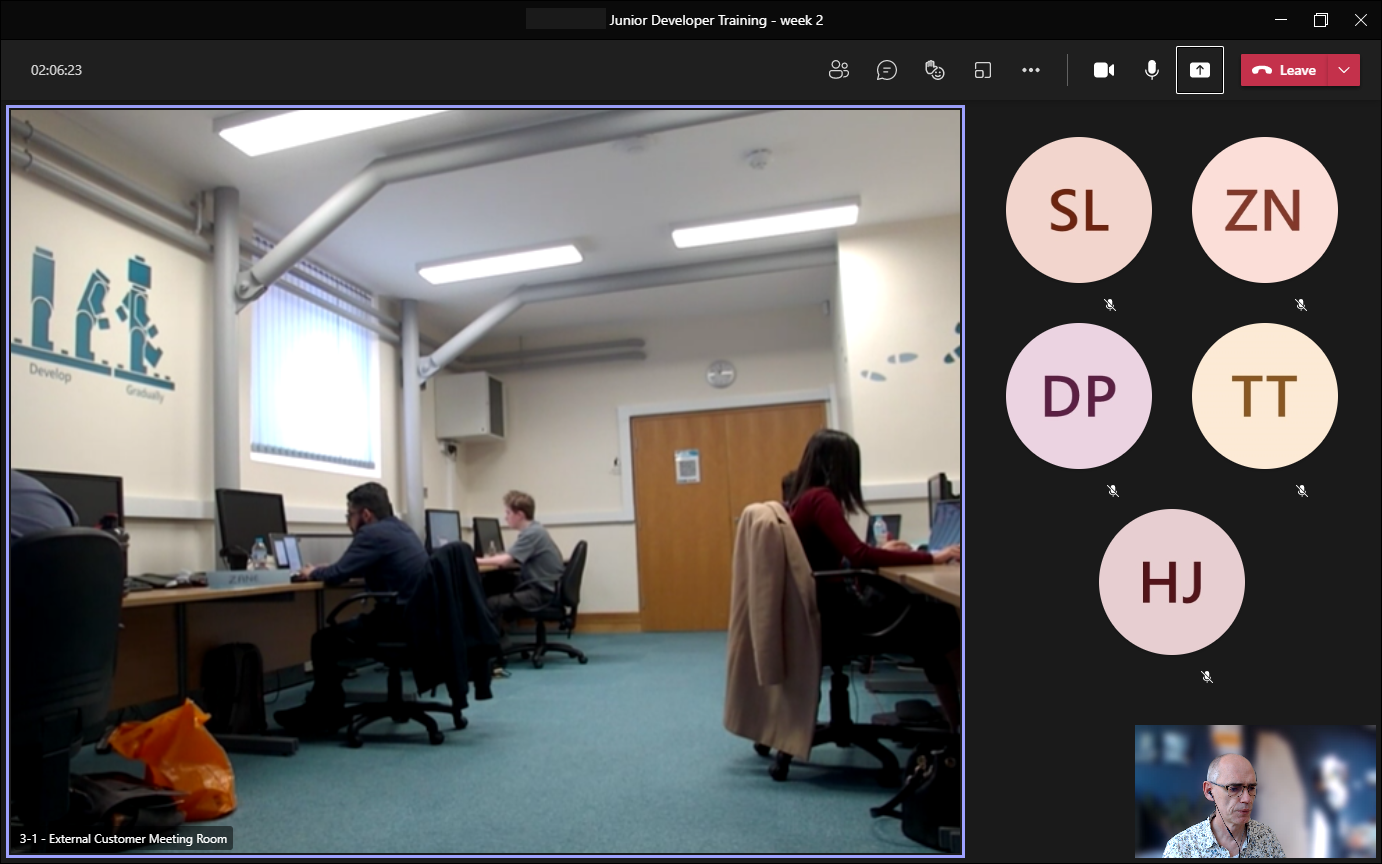
Task: Minimize the Teams meeting window
Action: 1281,20
